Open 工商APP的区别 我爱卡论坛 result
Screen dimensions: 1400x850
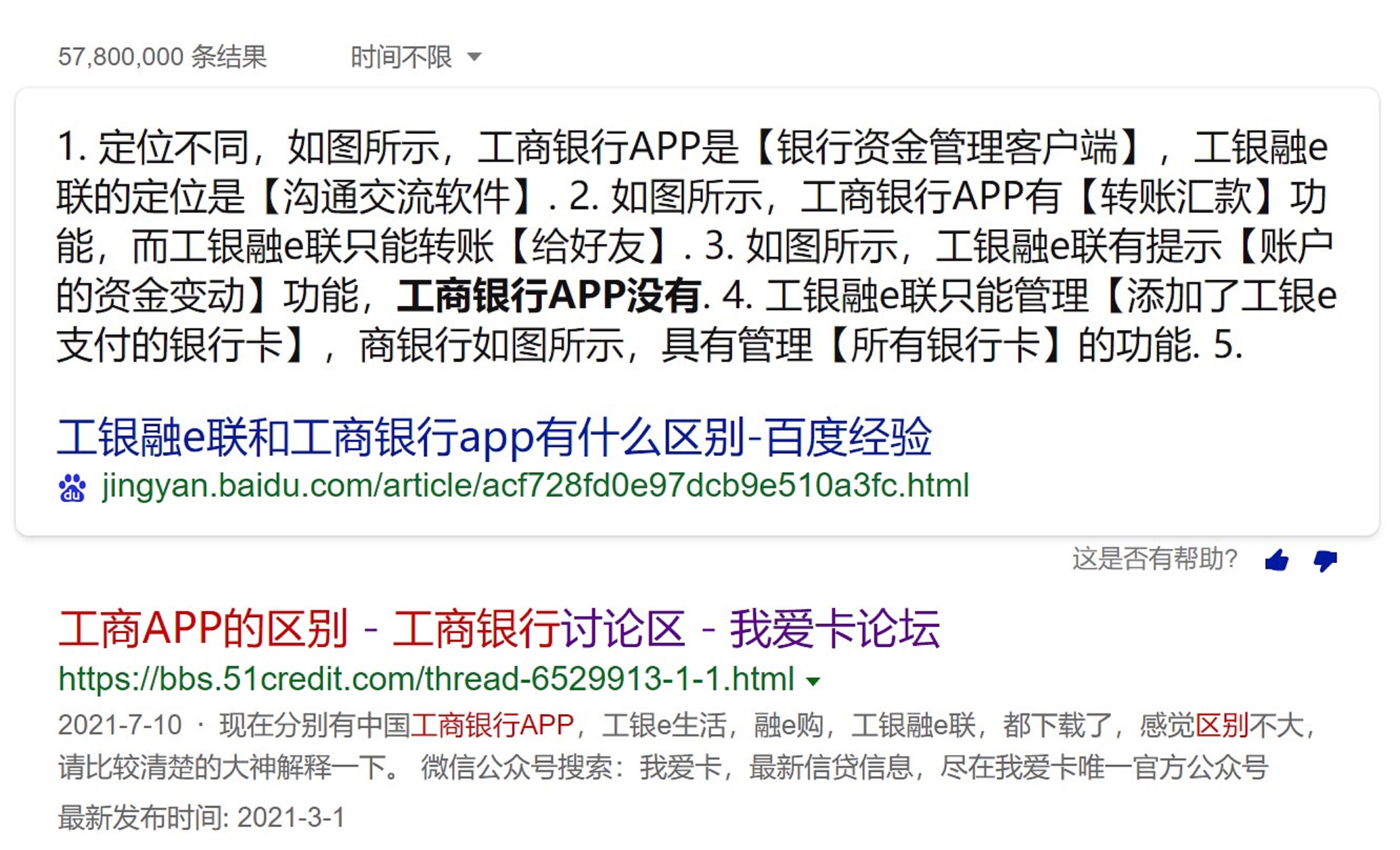pos(499,628)
